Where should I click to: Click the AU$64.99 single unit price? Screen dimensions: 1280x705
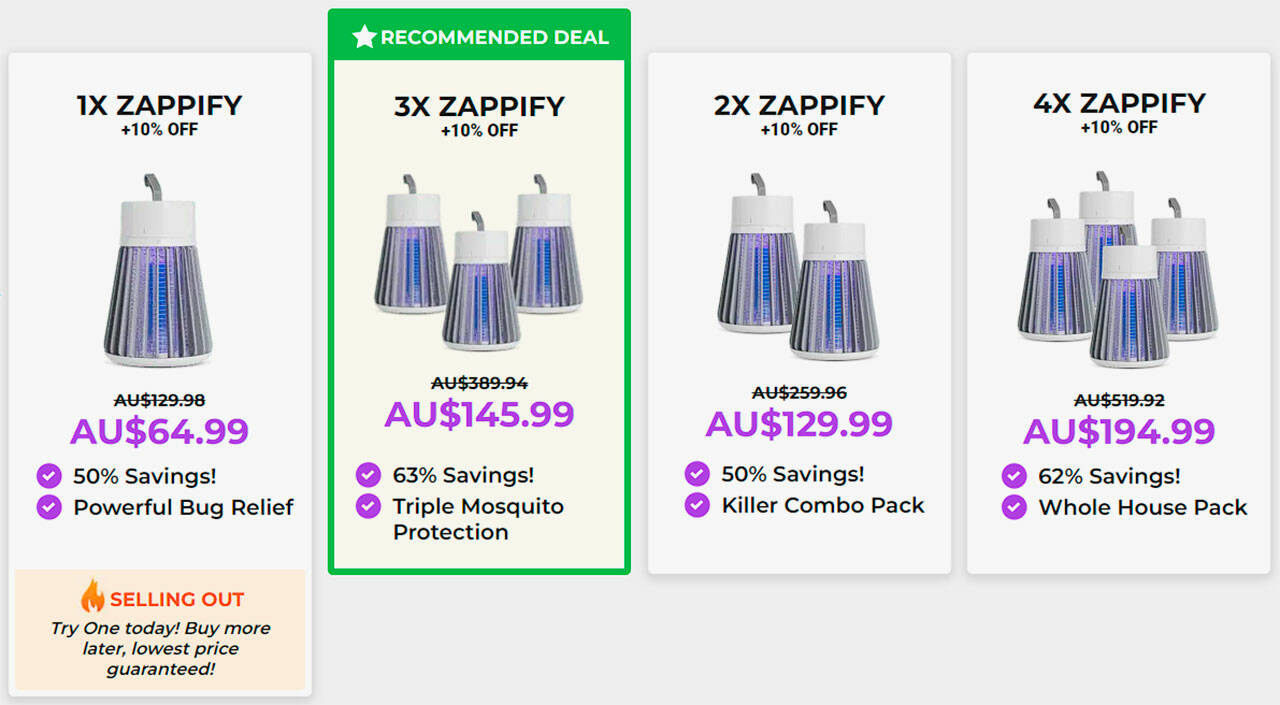[x=159, y=431]
